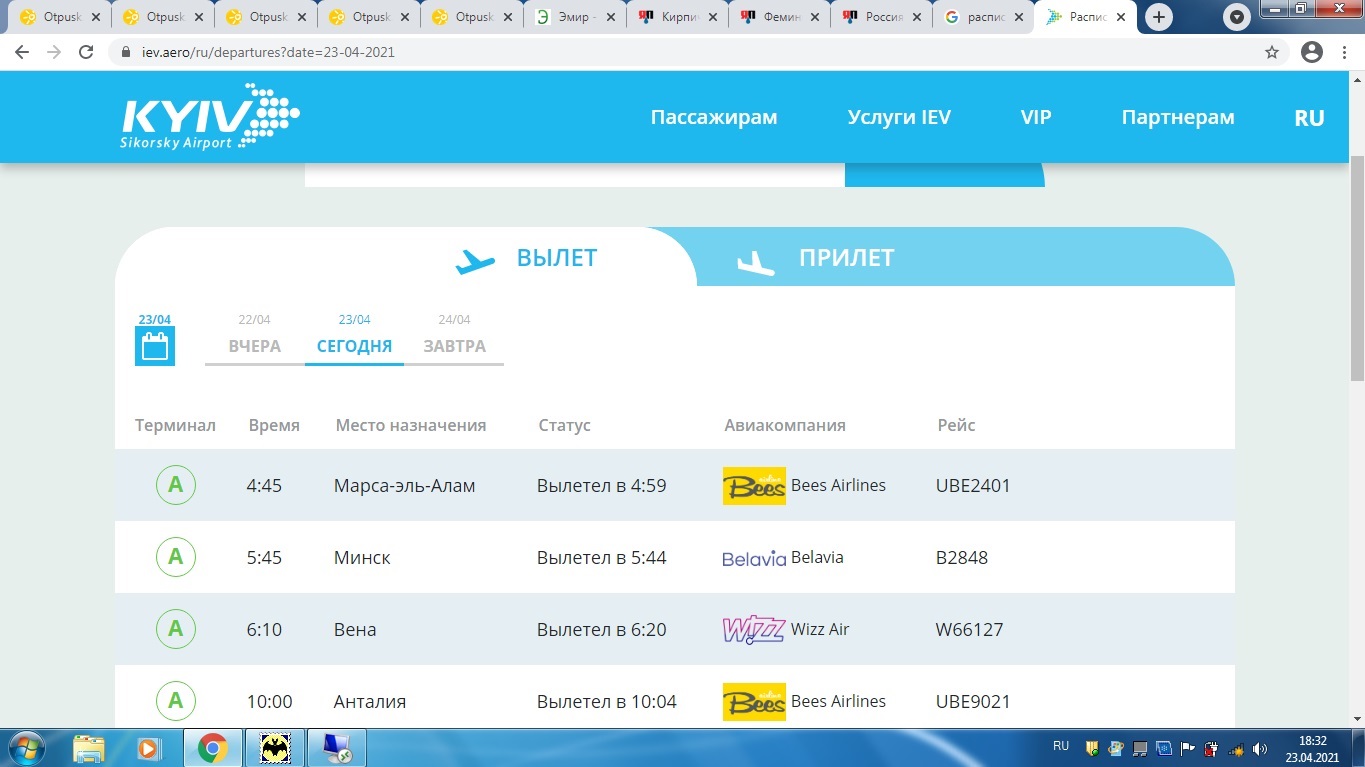The height and width of the screenshot is (767, 1365).
Task: Click the Bees Airlines logo for Анталия flight
Action: [754, 702]
